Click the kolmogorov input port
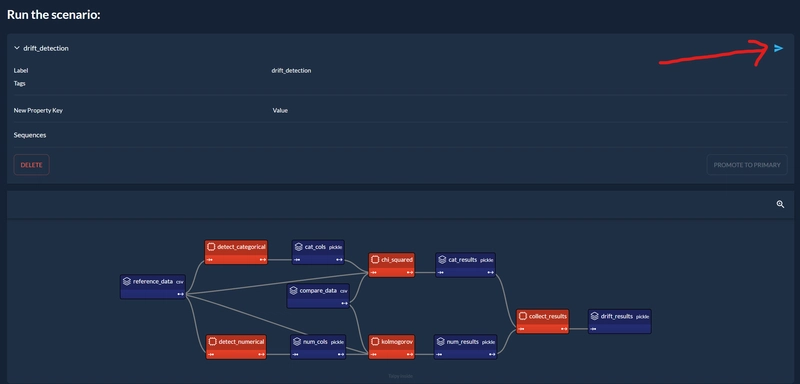Viewport: 800px width, 384px height. (x=374, y=354)
